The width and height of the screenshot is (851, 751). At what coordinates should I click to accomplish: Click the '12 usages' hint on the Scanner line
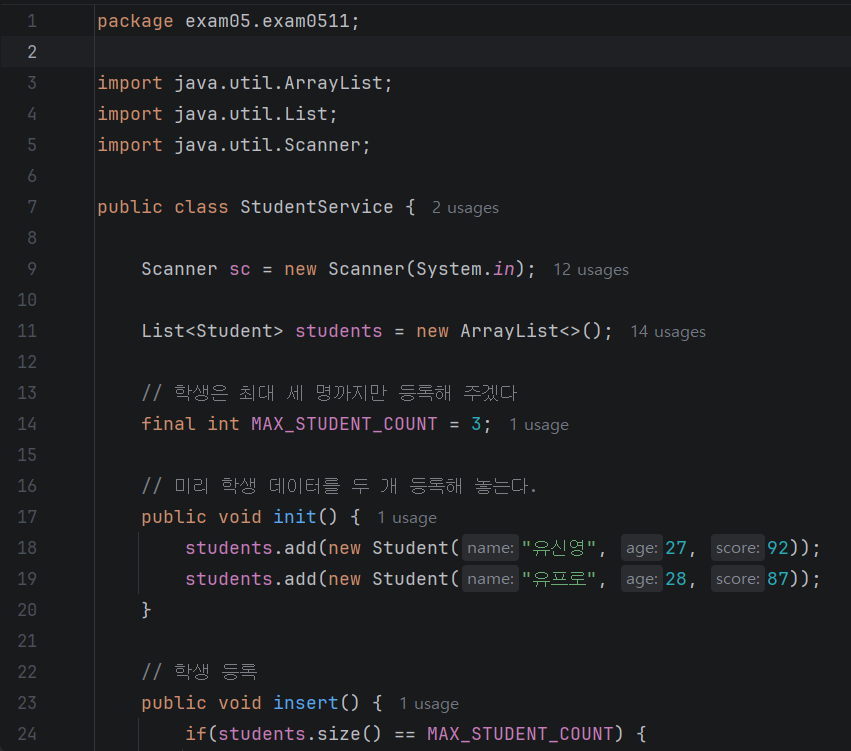click(590, 270)
